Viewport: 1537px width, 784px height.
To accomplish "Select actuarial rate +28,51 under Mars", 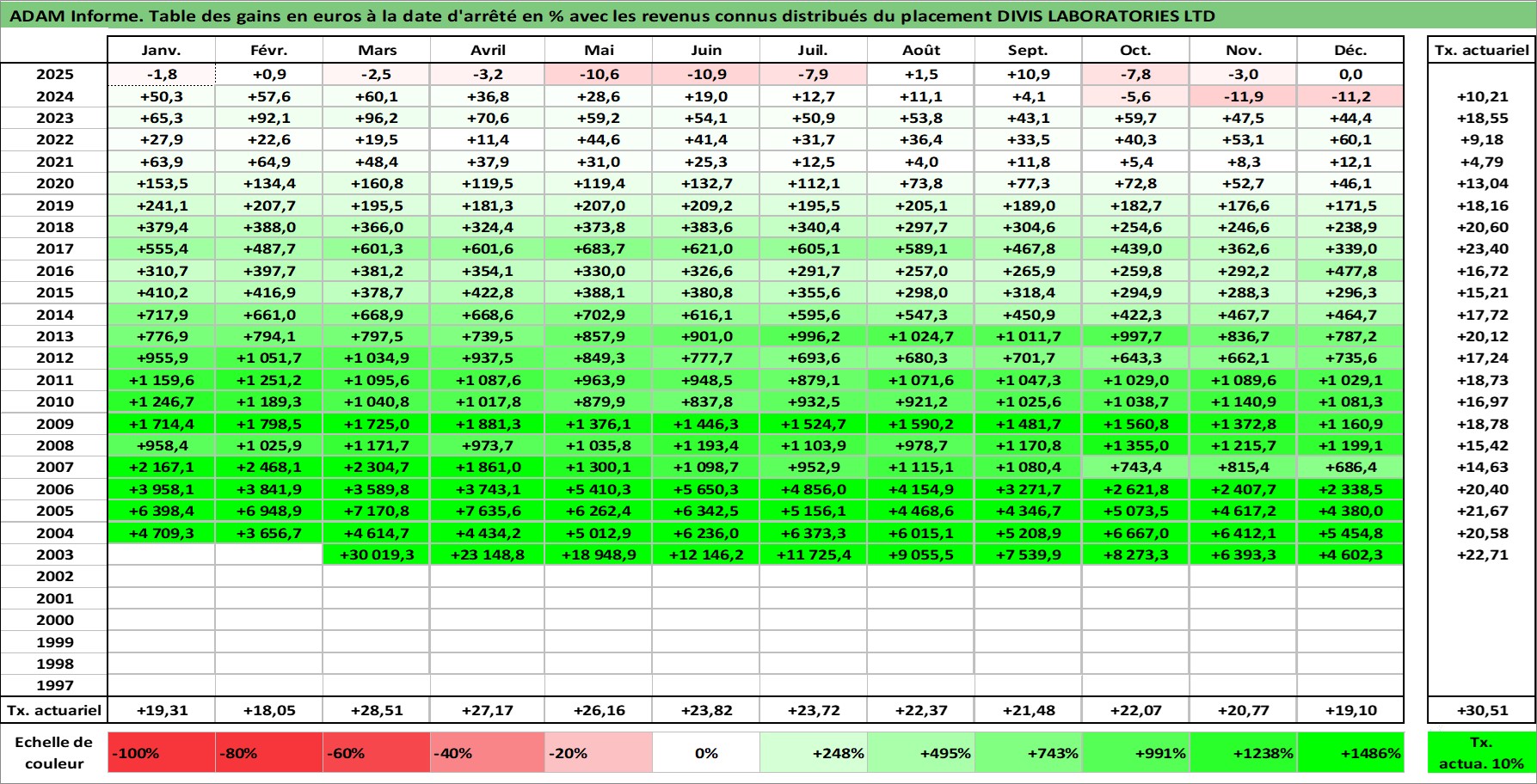I will 377,710.
